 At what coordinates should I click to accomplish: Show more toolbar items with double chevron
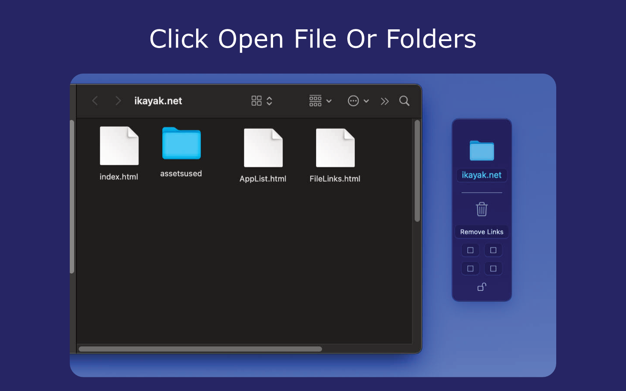(x=384, y=101)
